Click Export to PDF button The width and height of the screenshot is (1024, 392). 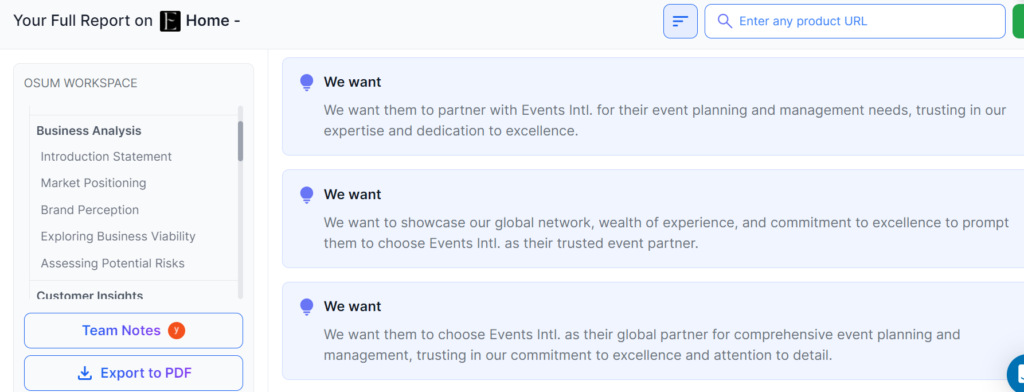(x=133, y=373)
